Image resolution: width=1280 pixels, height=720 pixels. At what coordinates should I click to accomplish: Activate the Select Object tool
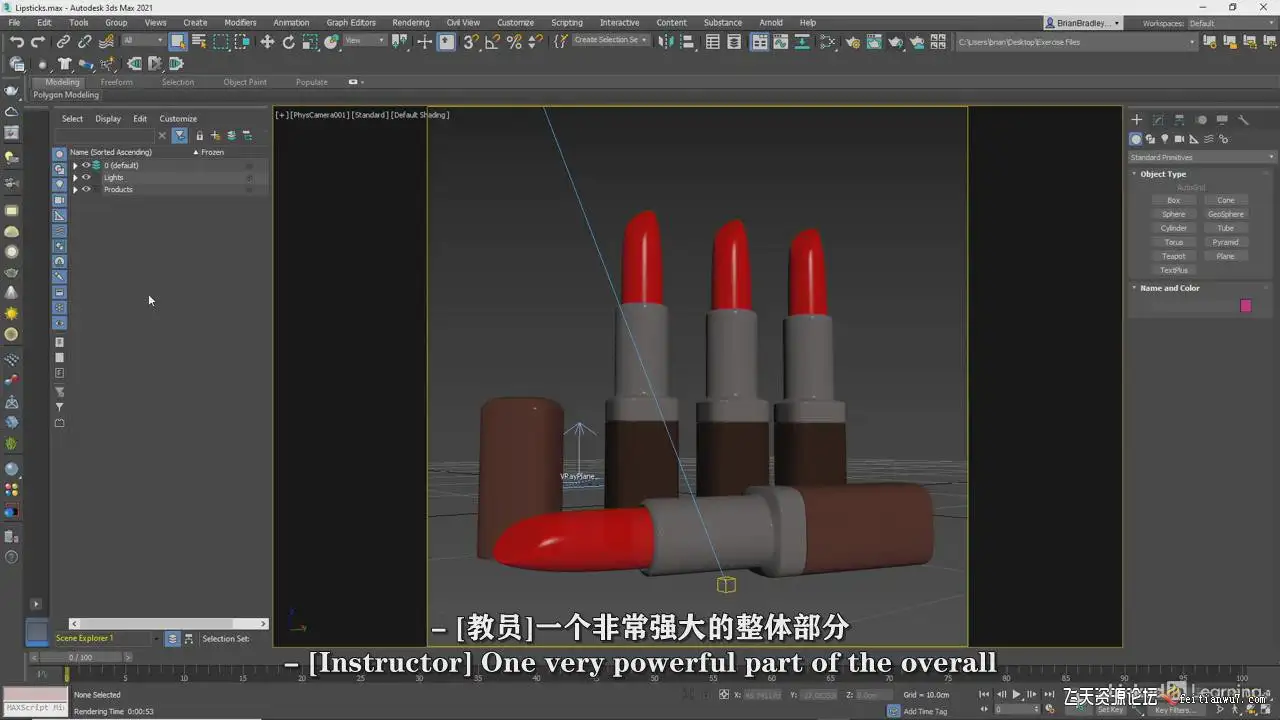click(178, 42)
